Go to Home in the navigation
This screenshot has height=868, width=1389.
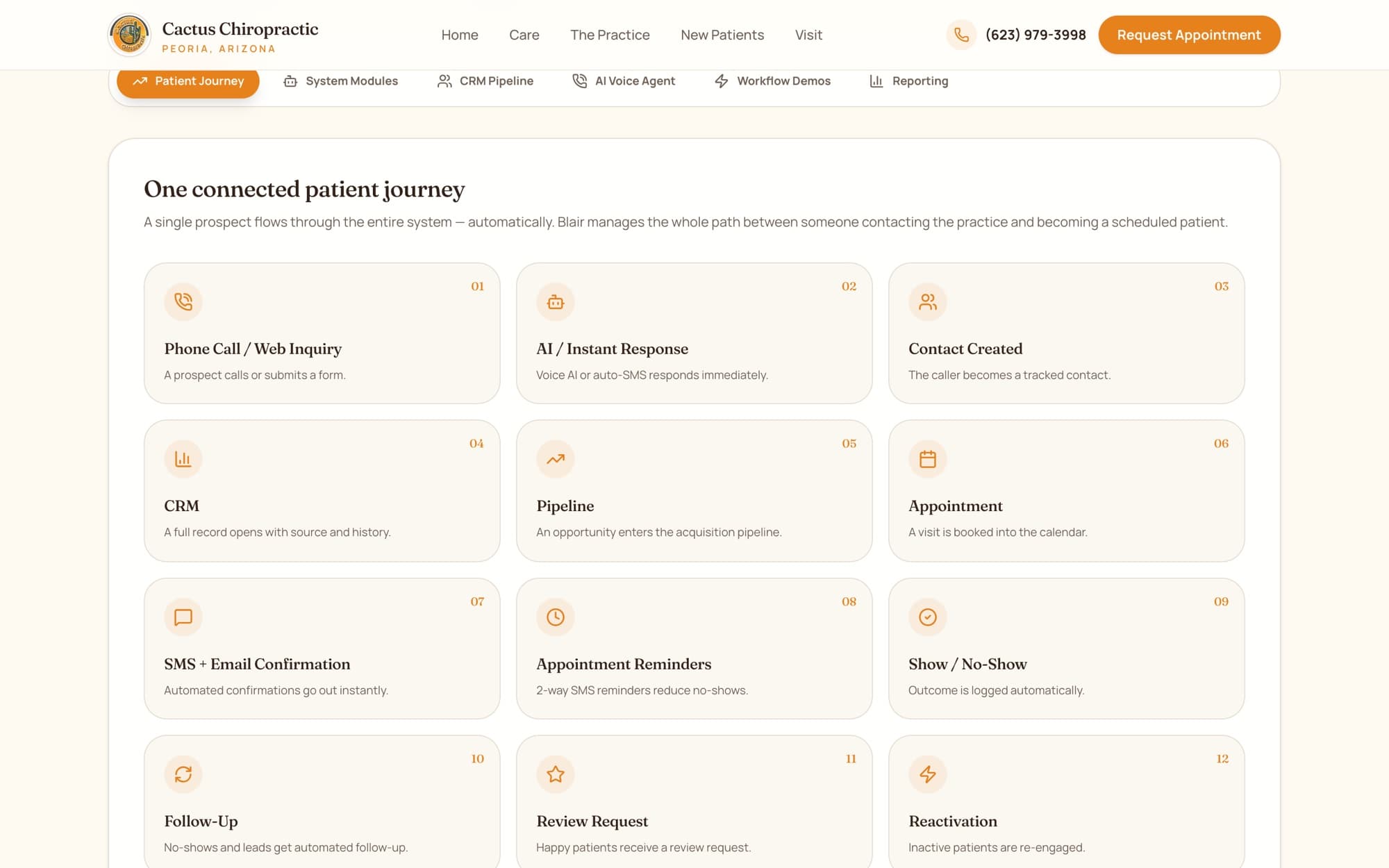point(460,35)
